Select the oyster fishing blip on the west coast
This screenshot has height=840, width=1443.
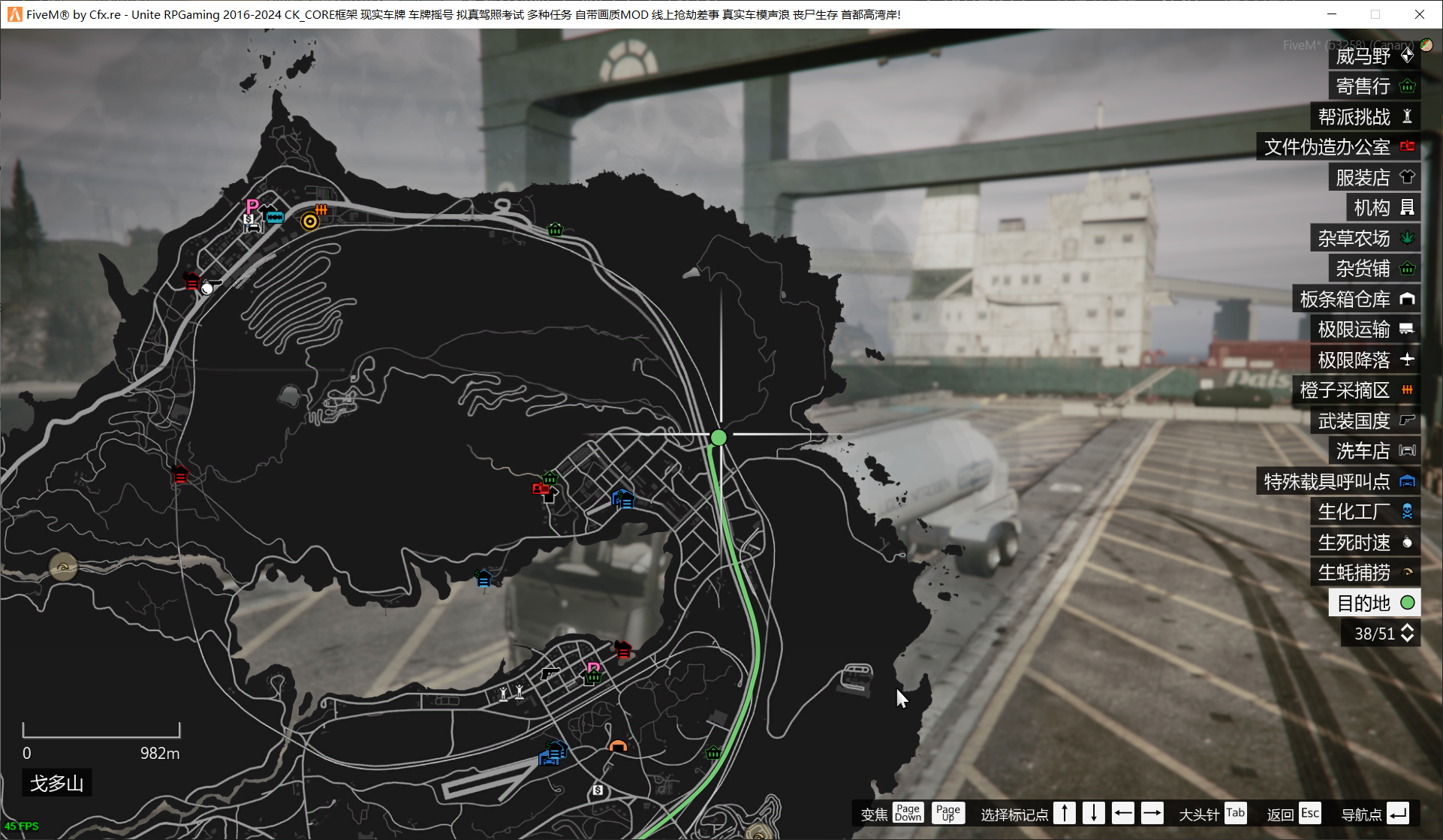pos(63,566)
